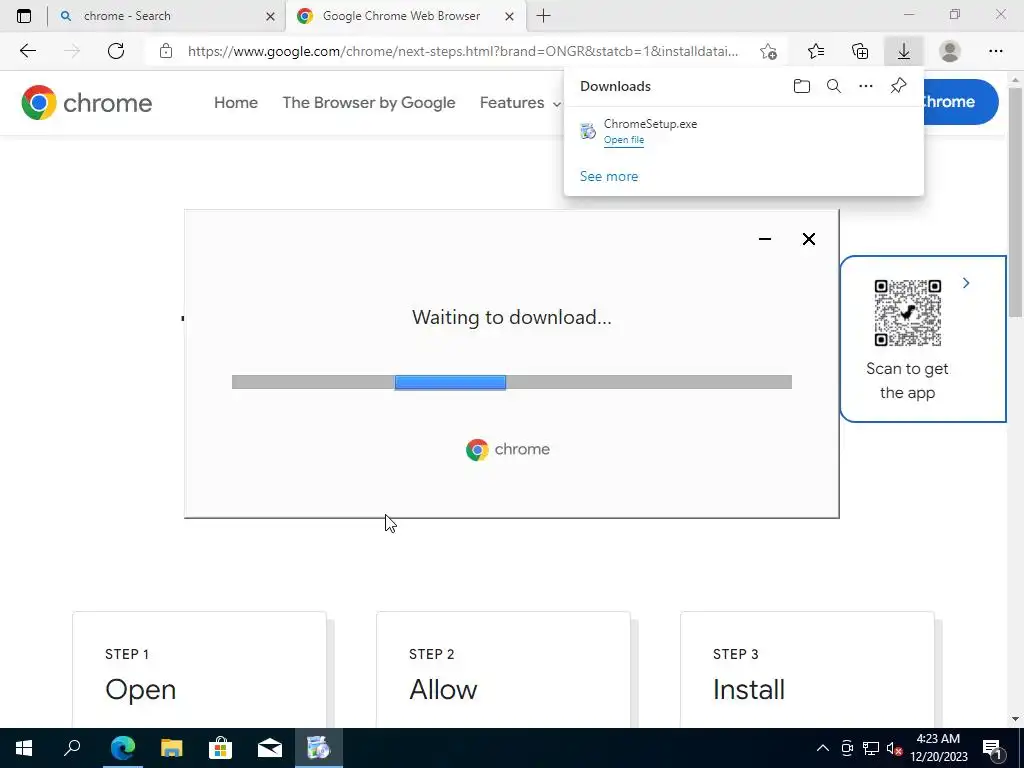The height and width of the screenshot is (768, 1024).
Task: Search downloads in the Downloads panel
Action: [834, 86]
